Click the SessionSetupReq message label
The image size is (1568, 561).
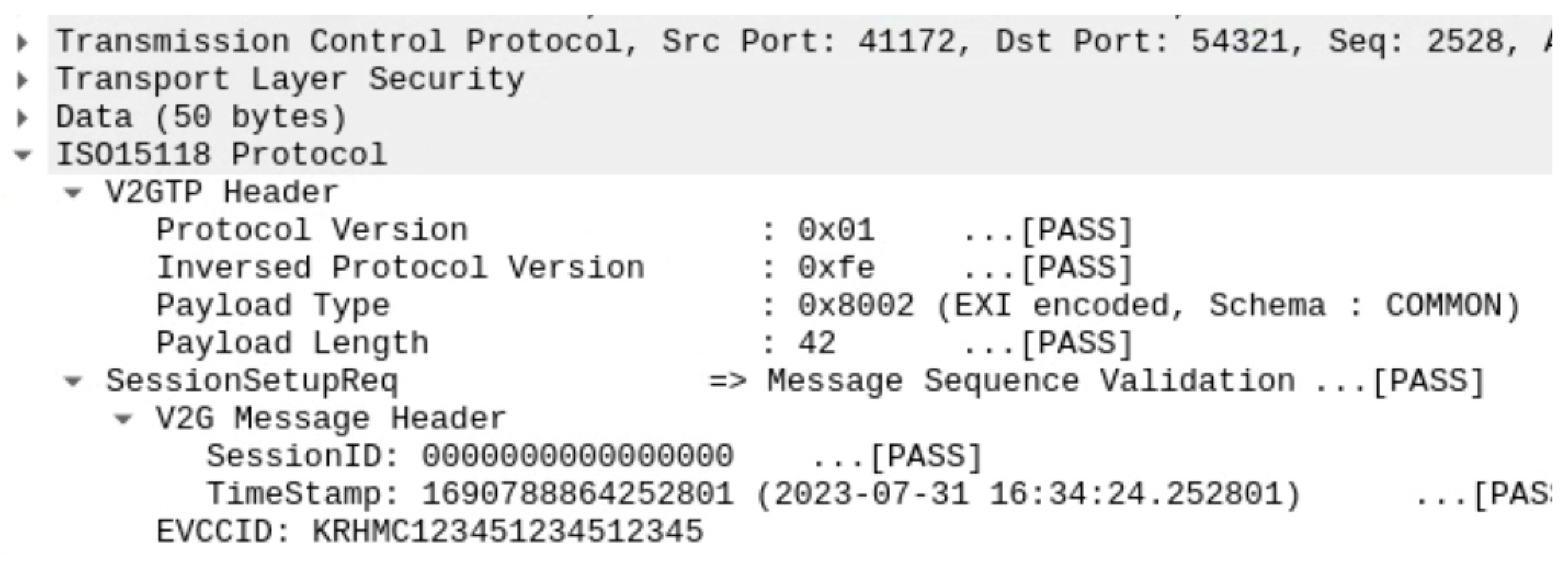pos(252,381)
